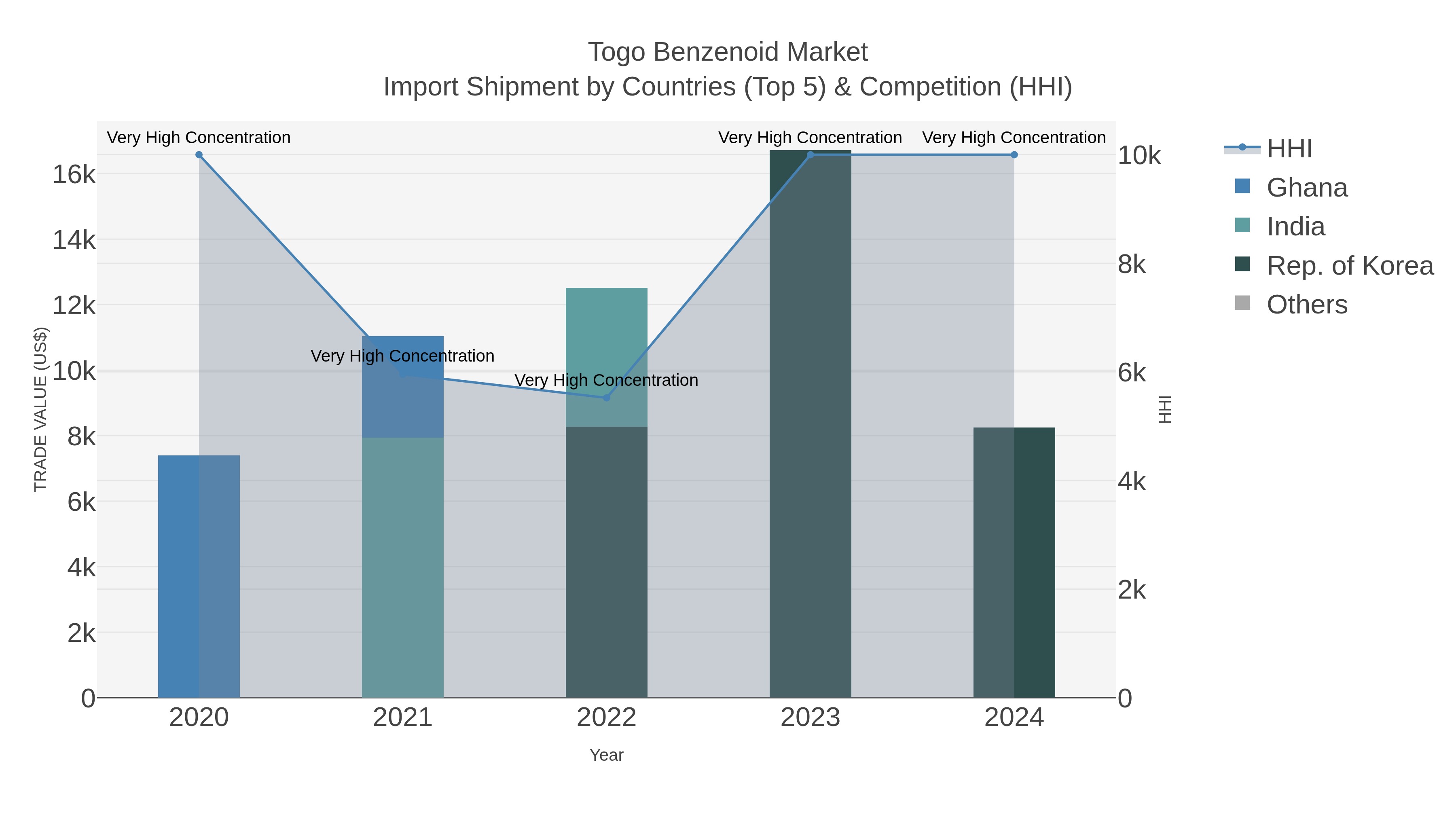The height and width of the screenshot is (819, 1456).
Task: Click the 6k right HHI axis tick
Action: 1132,373
